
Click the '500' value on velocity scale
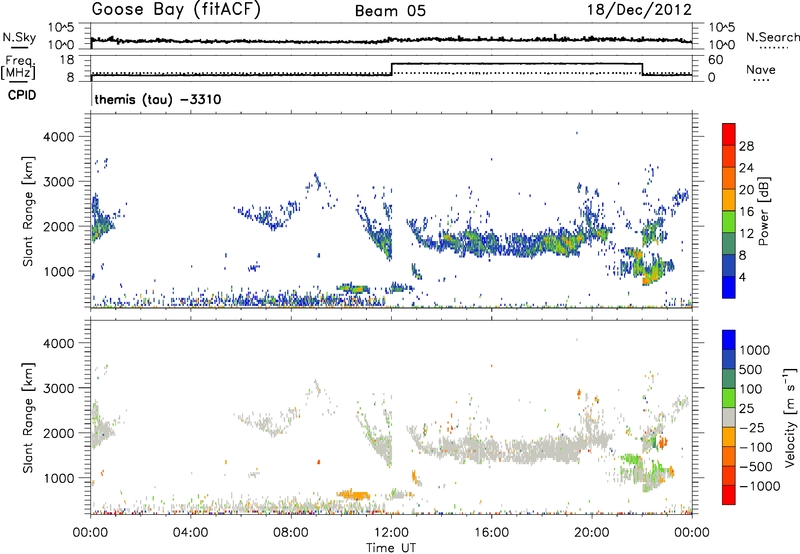[751, 370]
